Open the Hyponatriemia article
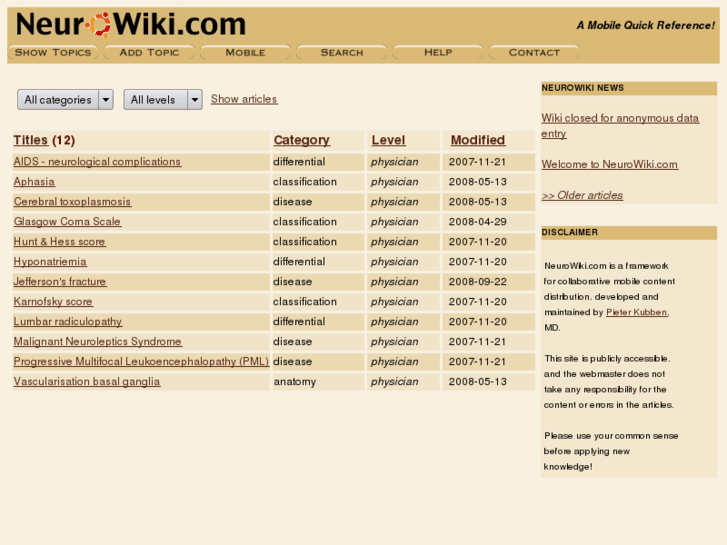The width and height of the screenshot is (727, 545). pos(50,261)
